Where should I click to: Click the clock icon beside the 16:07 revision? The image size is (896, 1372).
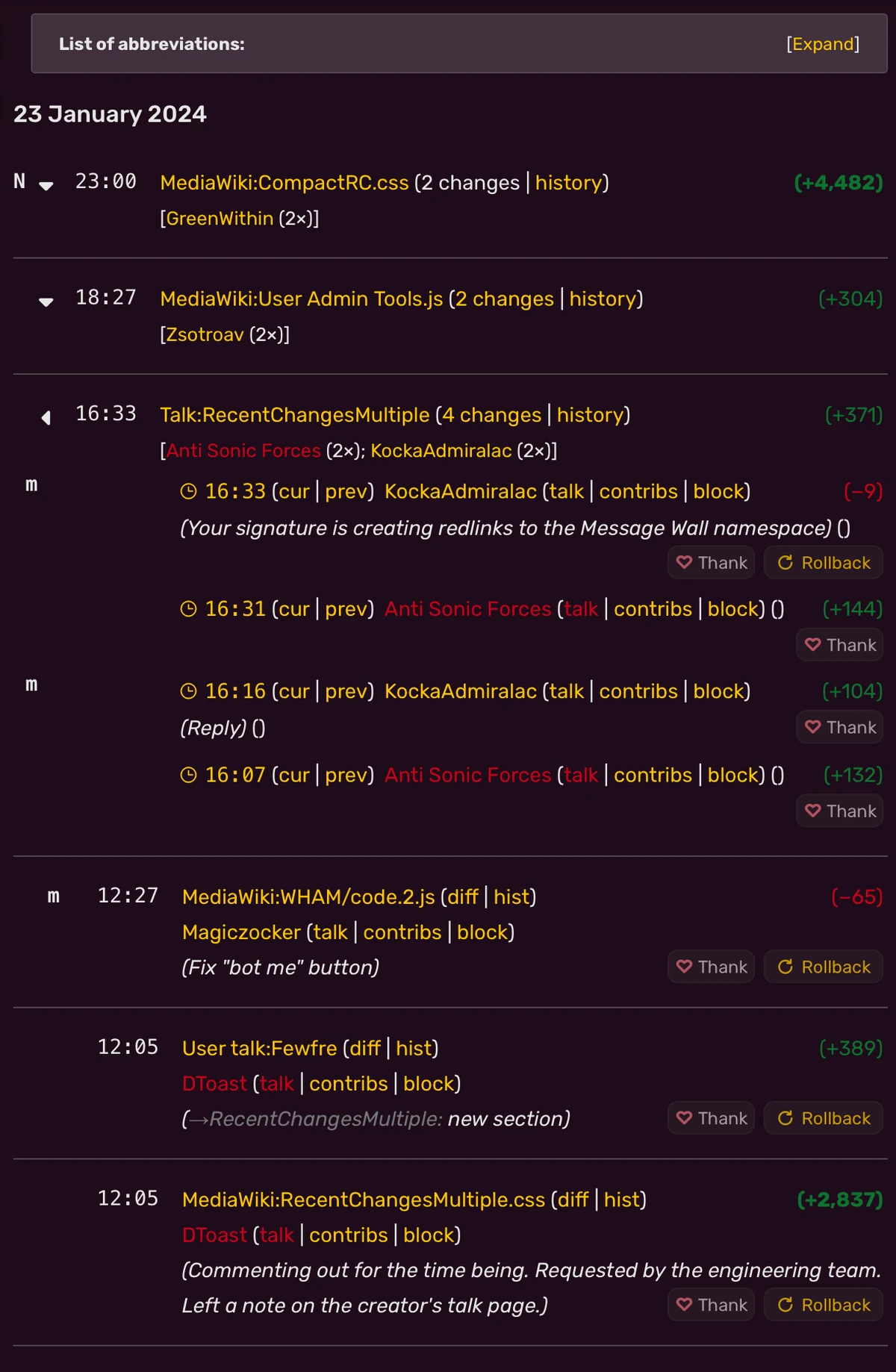coord(188,774)
